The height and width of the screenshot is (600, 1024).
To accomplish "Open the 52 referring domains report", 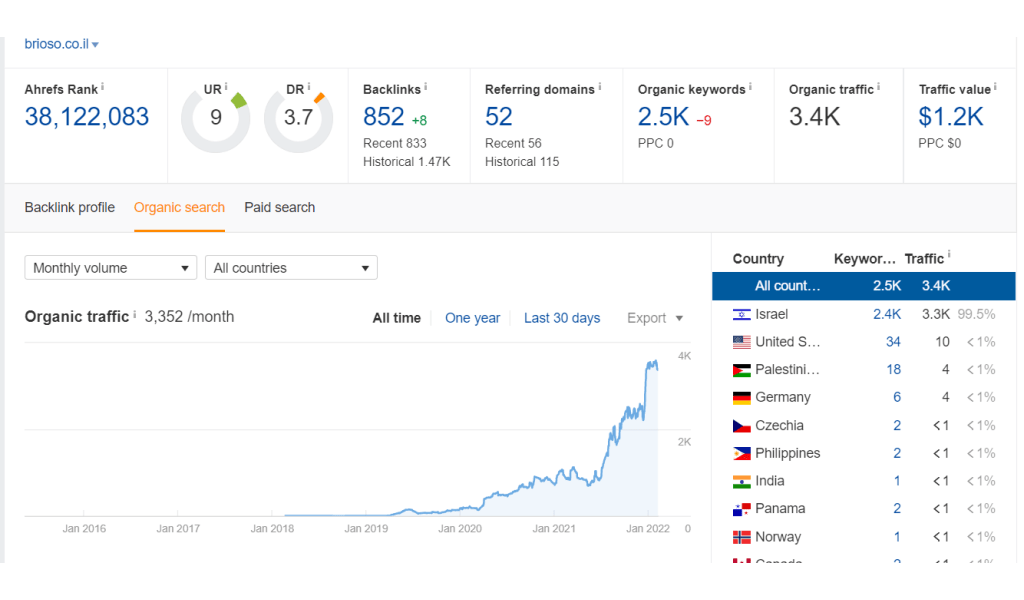I will (x=498, y=117).
